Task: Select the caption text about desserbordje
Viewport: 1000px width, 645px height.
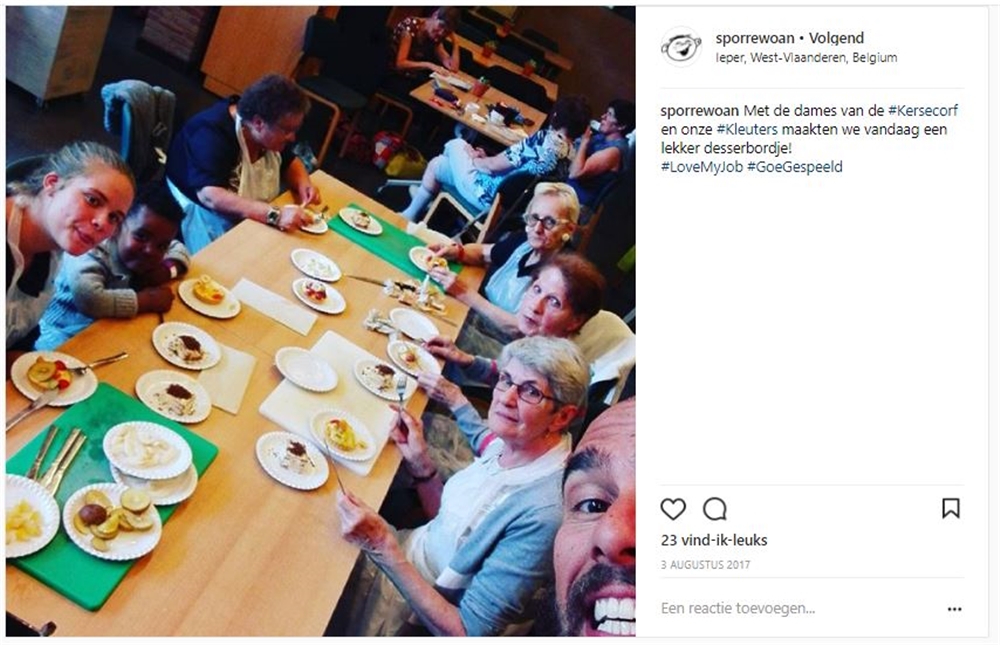Action: [x=809, y=138]
